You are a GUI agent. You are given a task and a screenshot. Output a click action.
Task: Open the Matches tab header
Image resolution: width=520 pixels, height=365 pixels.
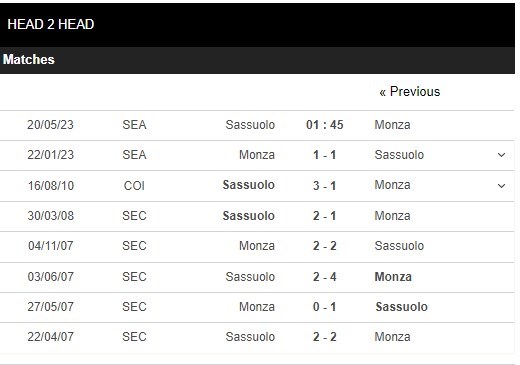pyautogui.click(x=29, y=59)
